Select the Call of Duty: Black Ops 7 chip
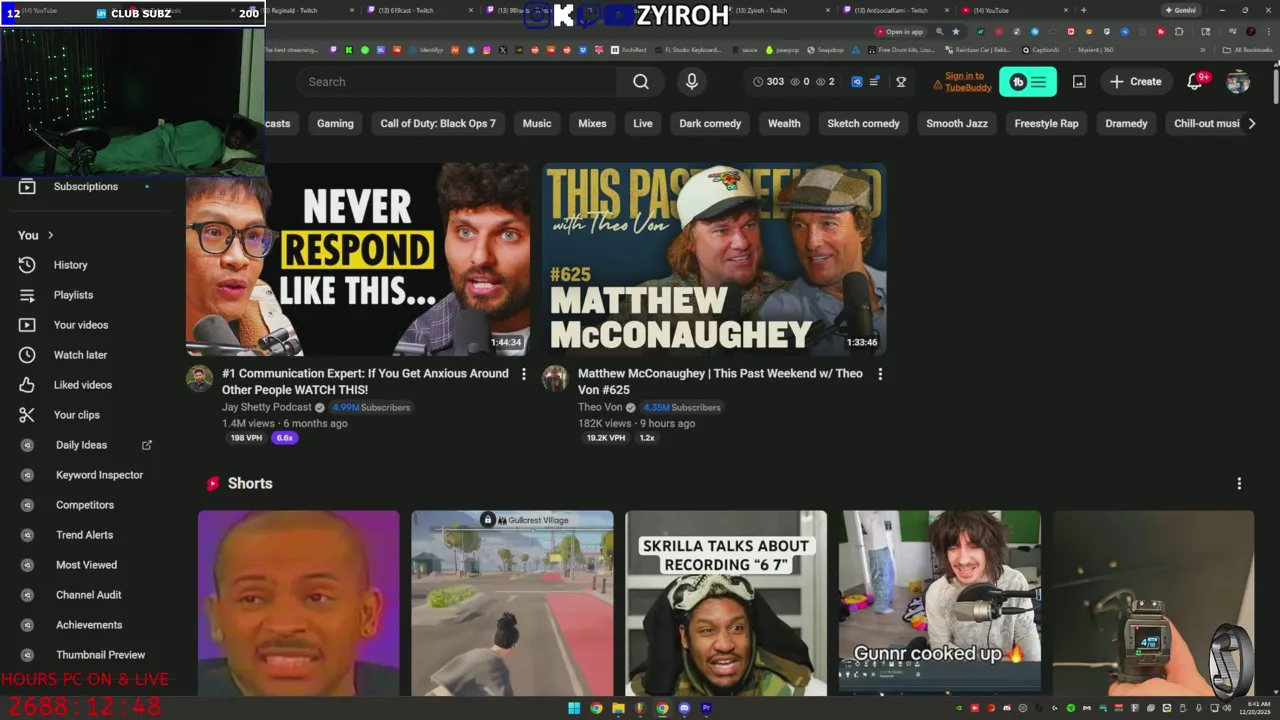 [x=438, y=124]
